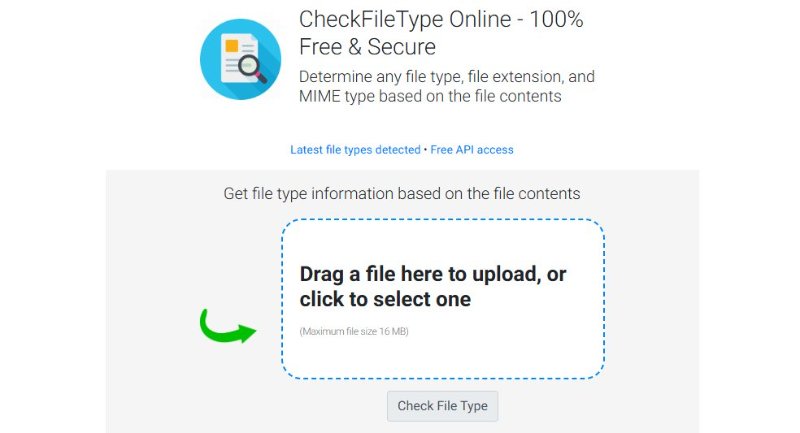This screenshot has height=433, width=800.
Task: Click the orange square on the logo document
Action: pyautogui.click(x=232, y=45)
